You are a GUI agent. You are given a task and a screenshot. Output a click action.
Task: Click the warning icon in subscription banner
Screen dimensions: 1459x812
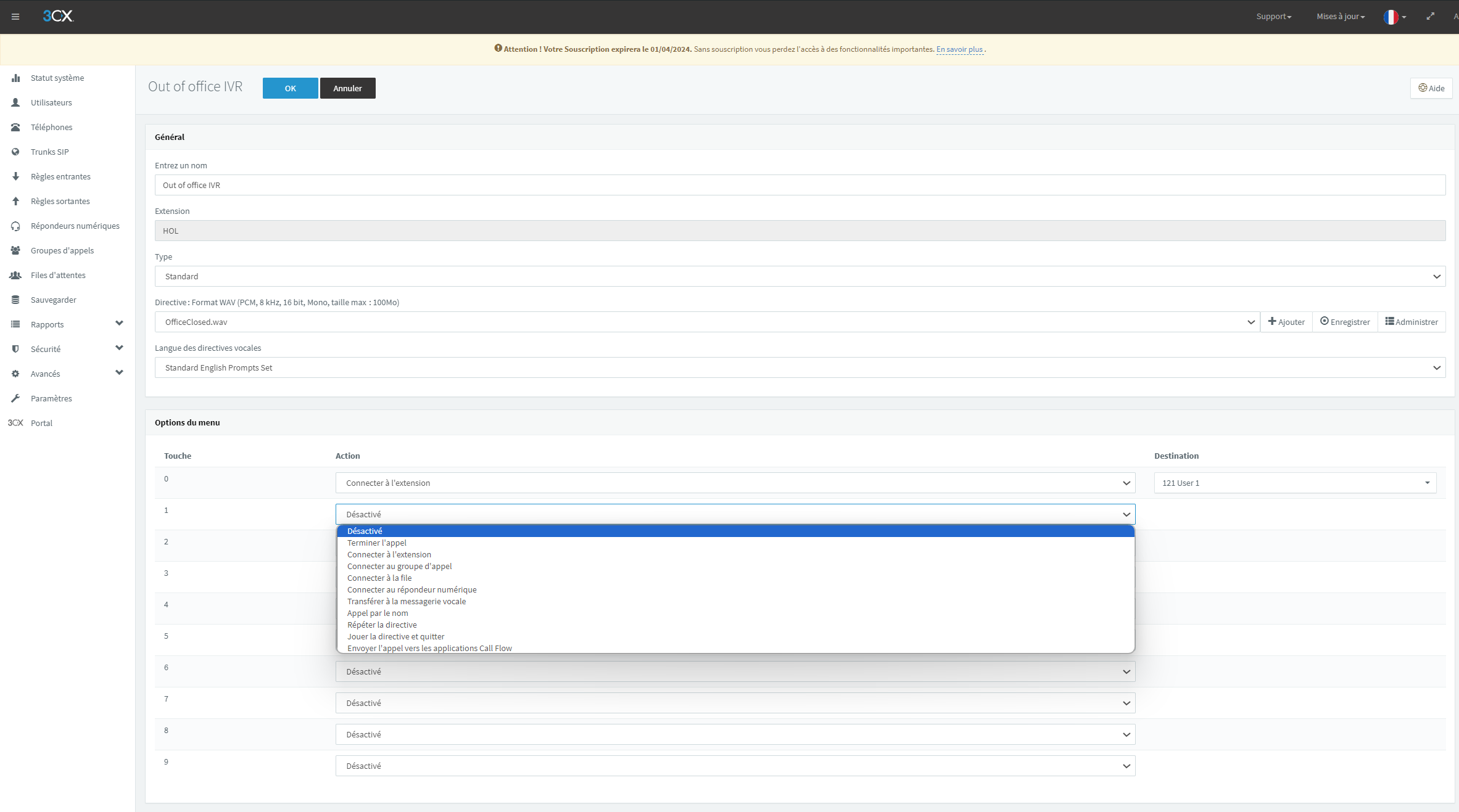click(498, 48)
